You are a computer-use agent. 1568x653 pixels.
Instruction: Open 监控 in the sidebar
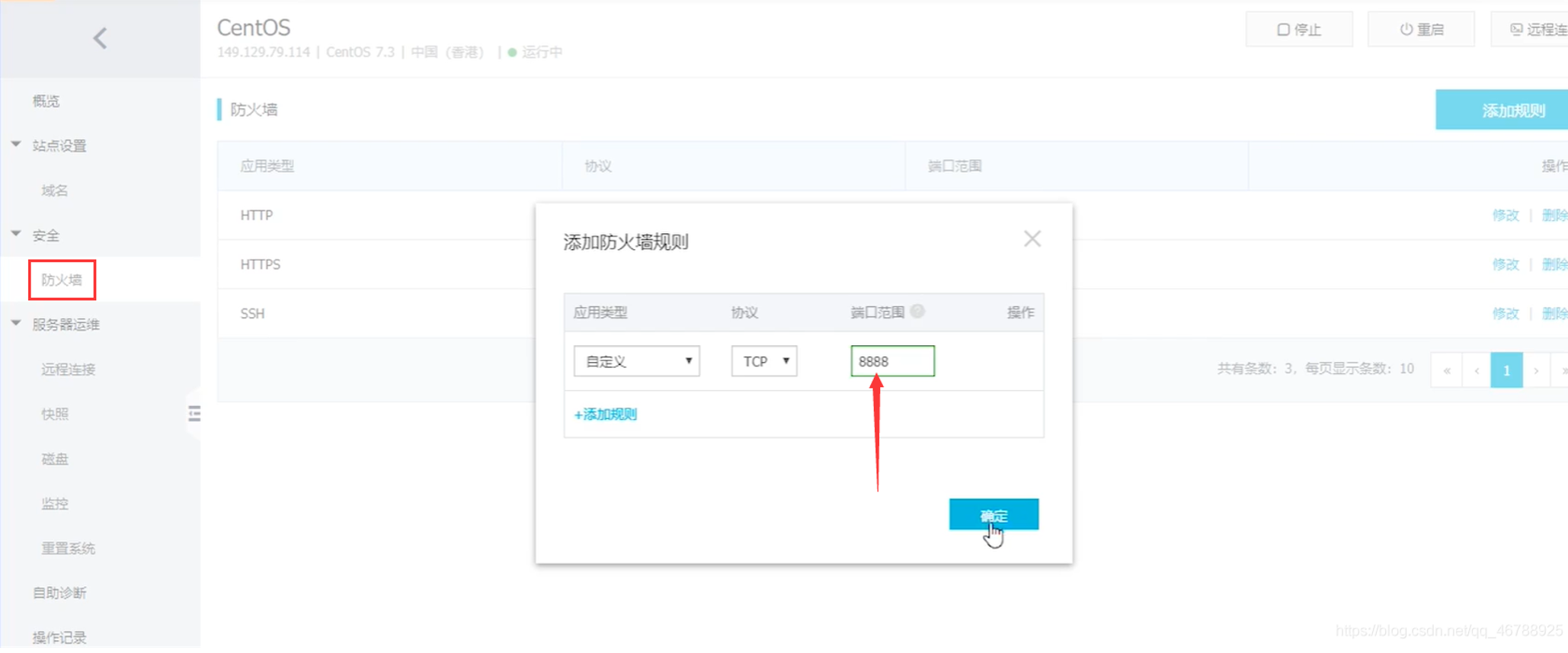[x=55, y=504]
